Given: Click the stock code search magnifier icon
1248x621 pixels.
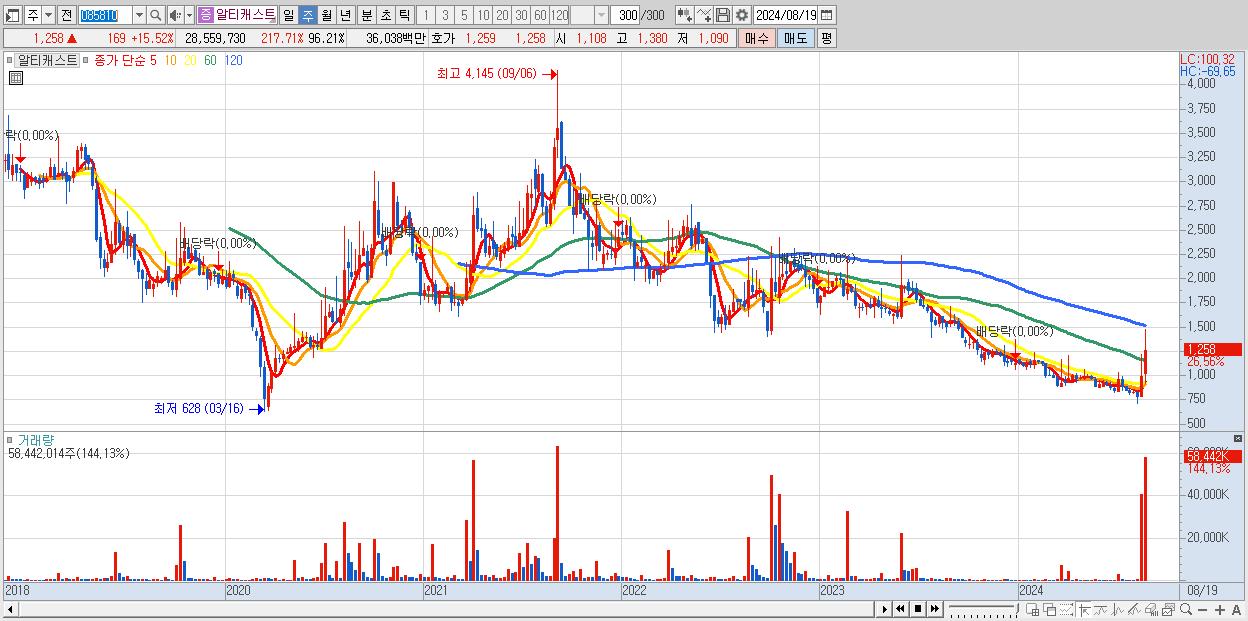Looking at the screenshot, I should (x=156, y=15).
